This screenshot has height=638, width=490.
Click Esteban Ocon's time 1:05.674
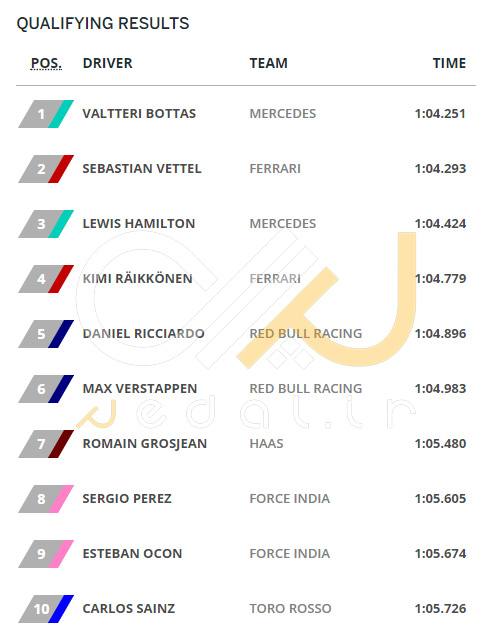[440, 554]
